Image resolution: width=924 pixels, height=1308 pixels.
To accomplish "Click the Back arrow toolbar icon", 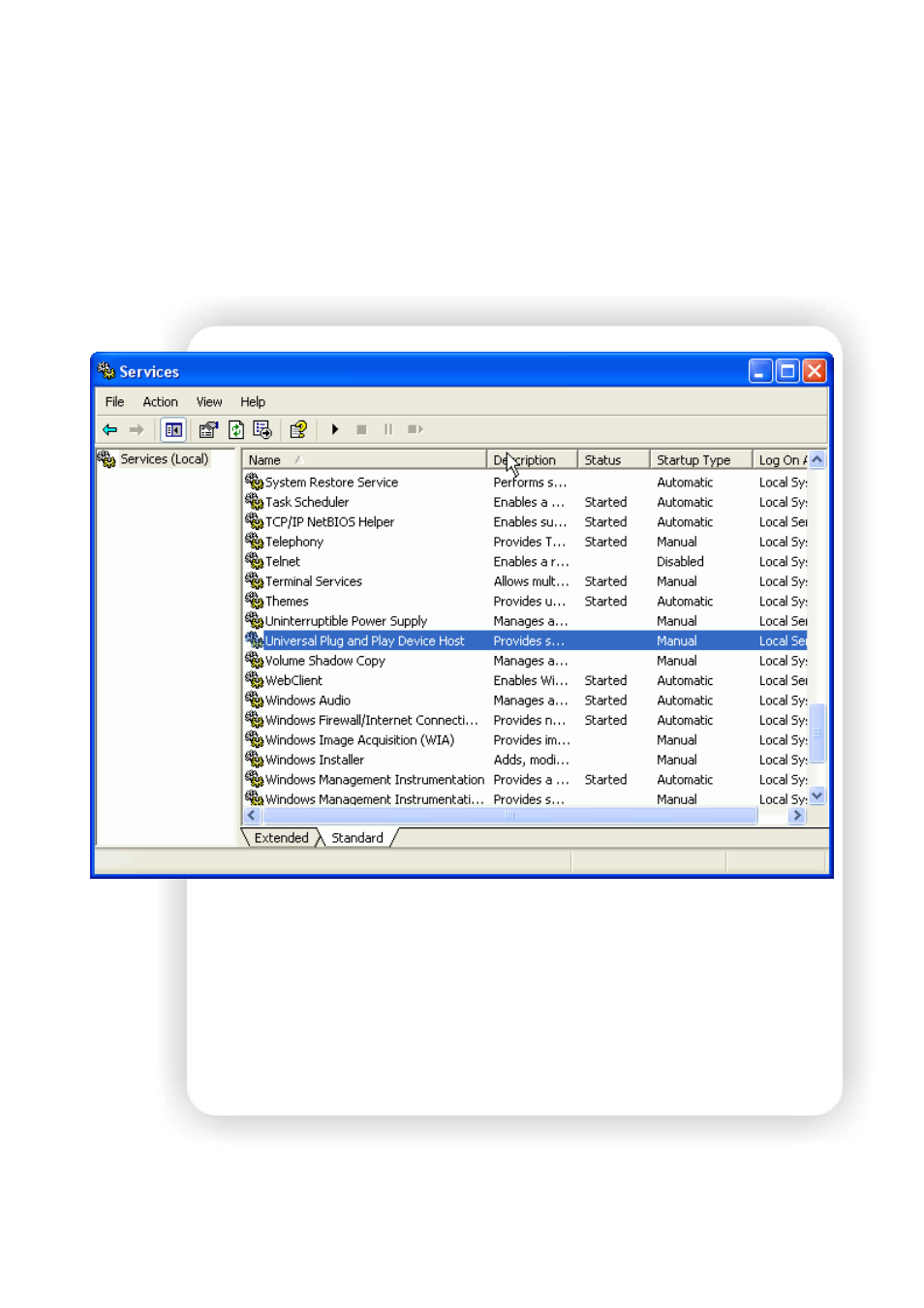I will [109, 429].
